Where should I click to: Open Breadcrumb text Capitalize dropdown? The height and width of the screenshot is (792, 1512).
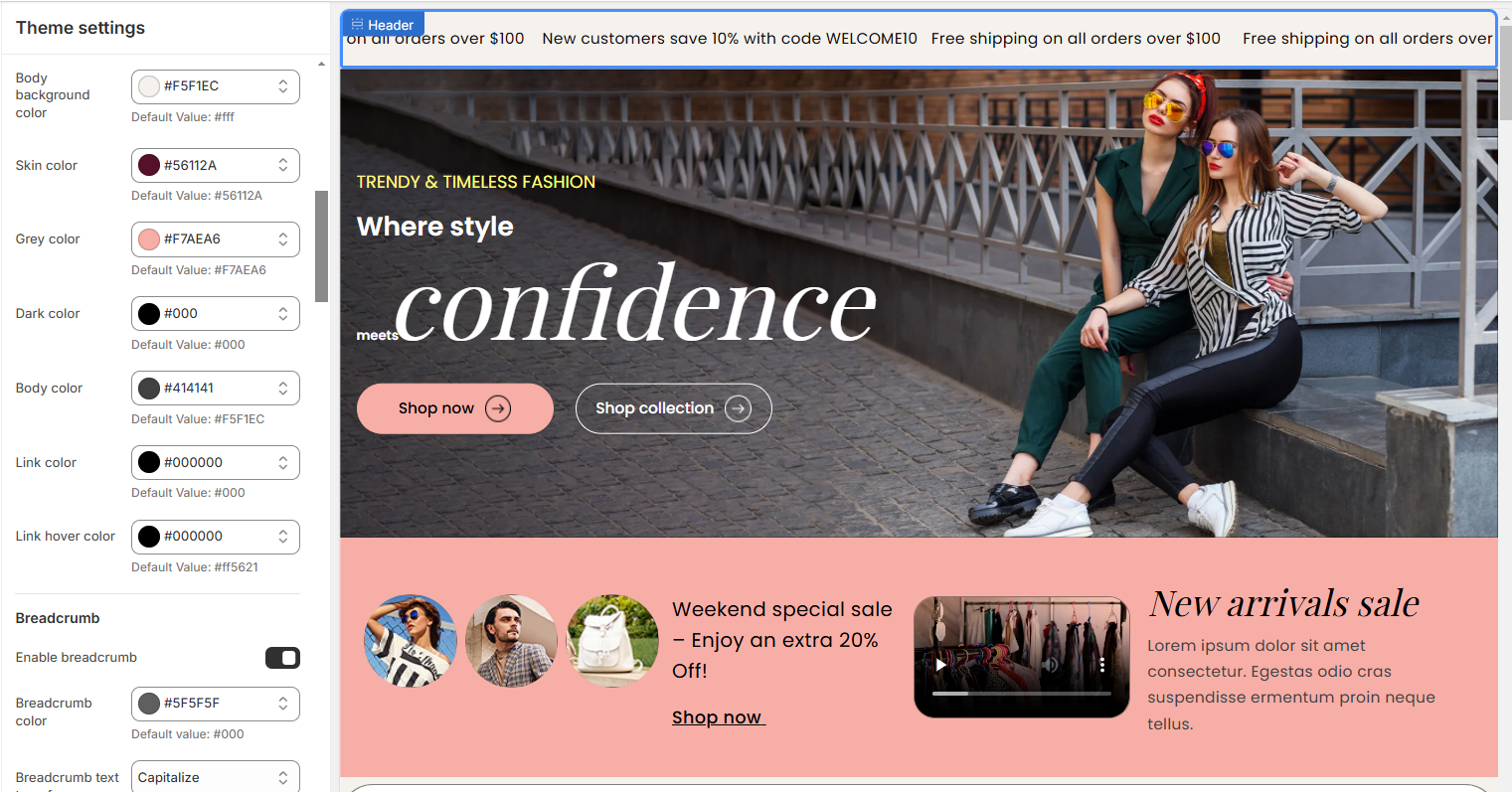pyautogui.click(x=216, y=777)
